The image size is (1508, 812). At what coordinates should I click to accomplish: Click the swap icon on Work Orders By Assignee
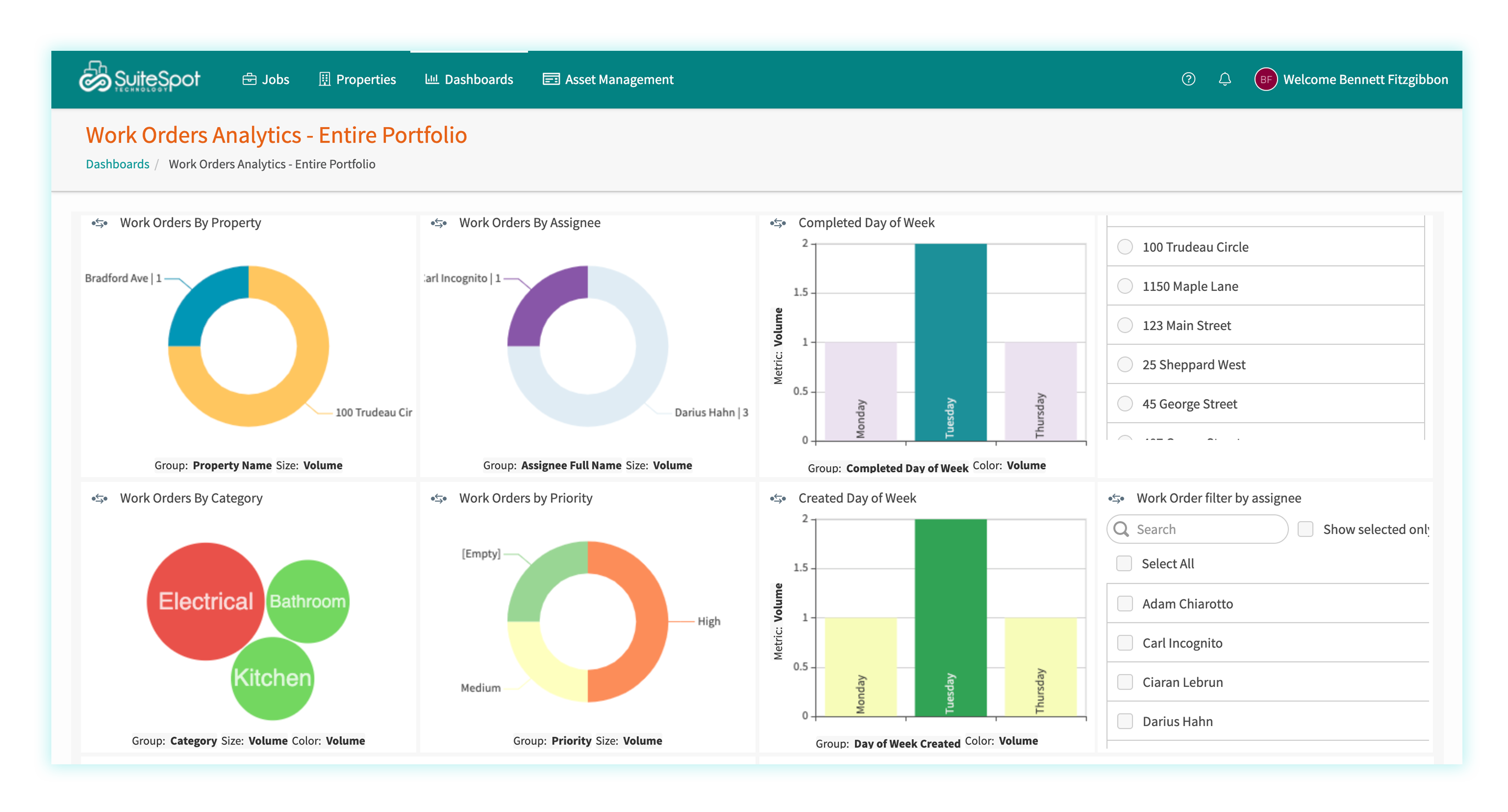pyautogui.click(x=440, y=223)
